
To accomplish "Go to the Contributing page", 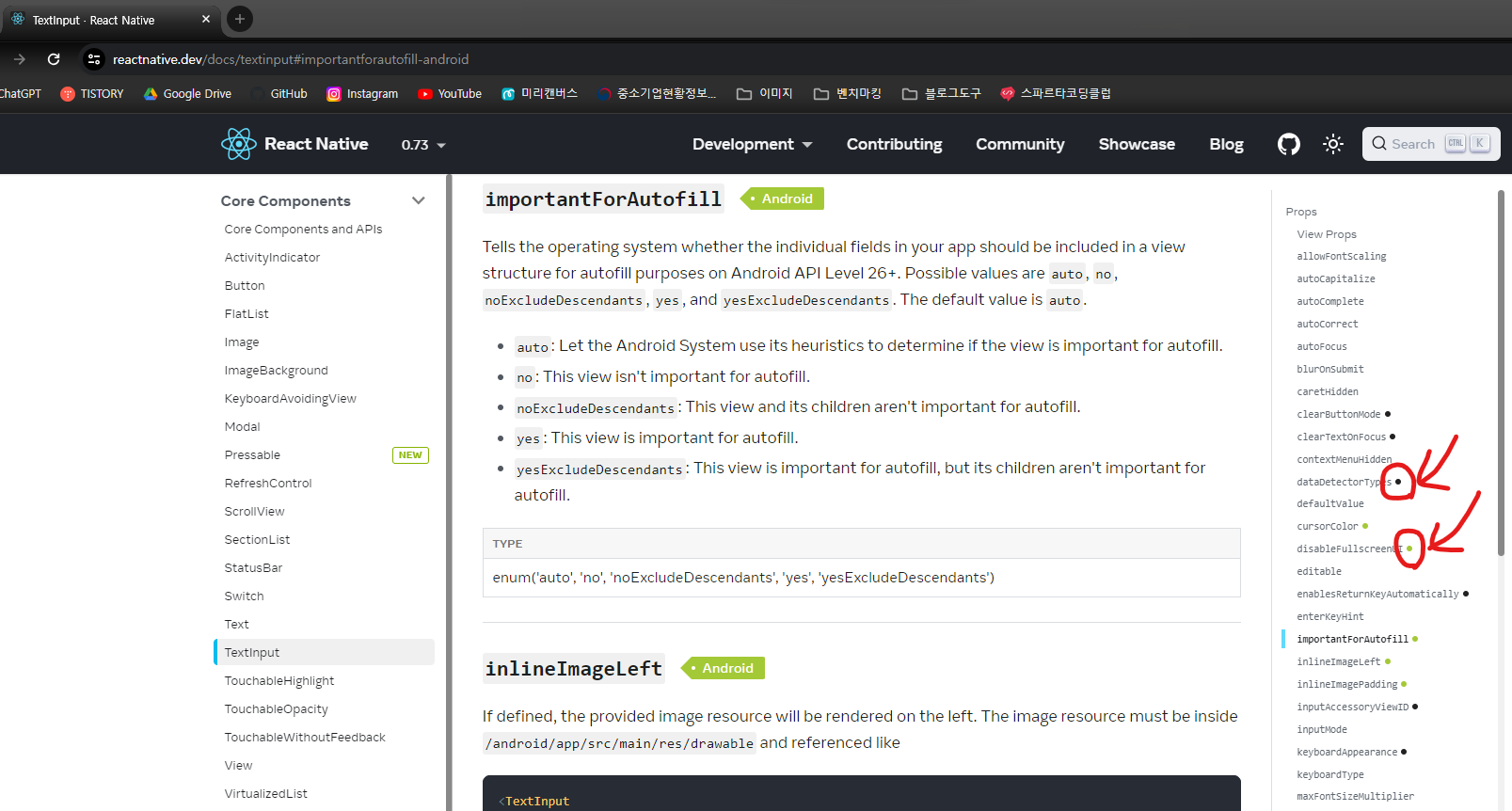I will (894, 144).
